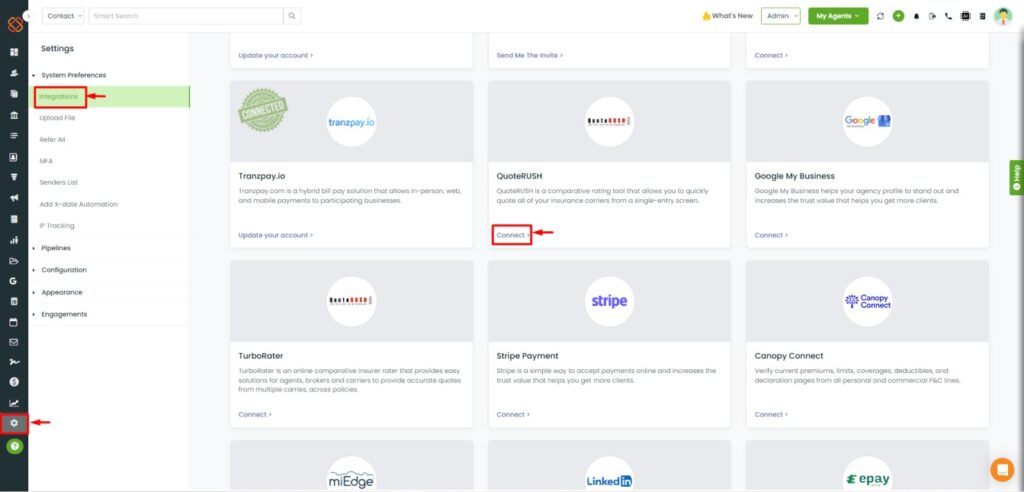Click the Stripe logo thumbnail

609,301
